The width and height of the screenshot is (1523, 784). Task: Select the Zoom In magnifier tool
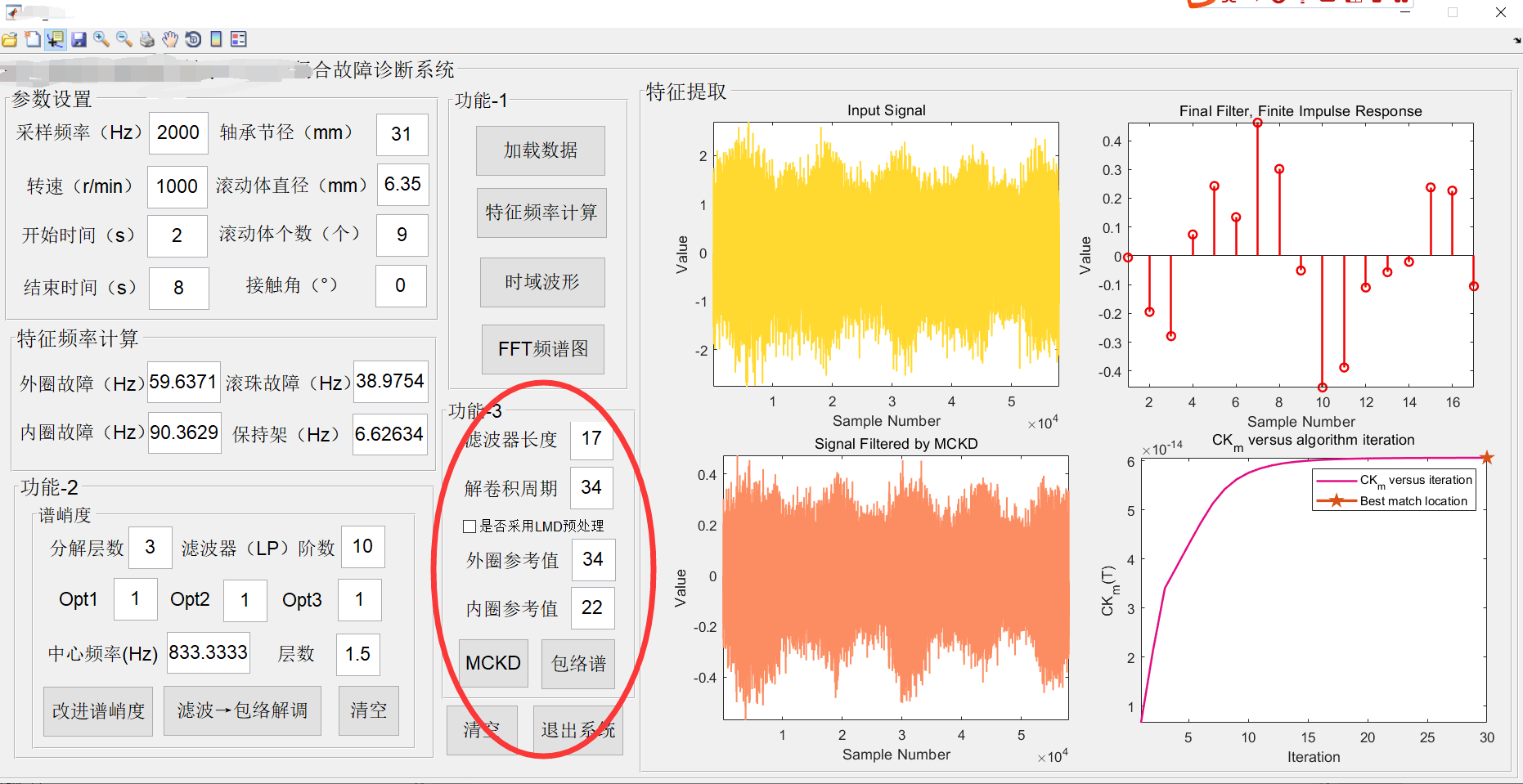point(101,39)
